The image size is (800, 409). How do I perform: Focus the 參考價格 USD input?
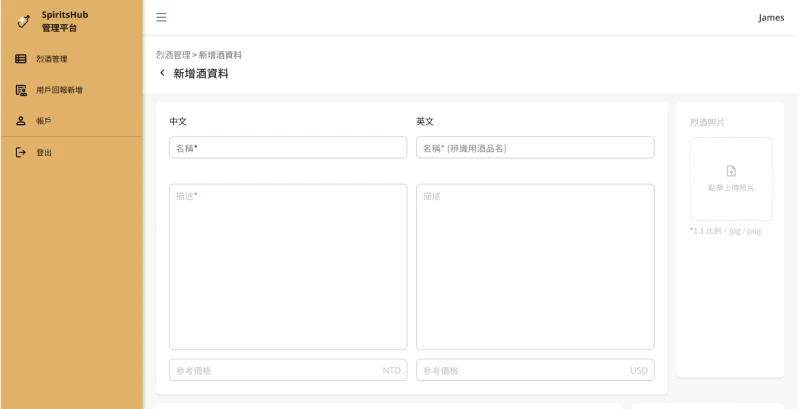535,370
